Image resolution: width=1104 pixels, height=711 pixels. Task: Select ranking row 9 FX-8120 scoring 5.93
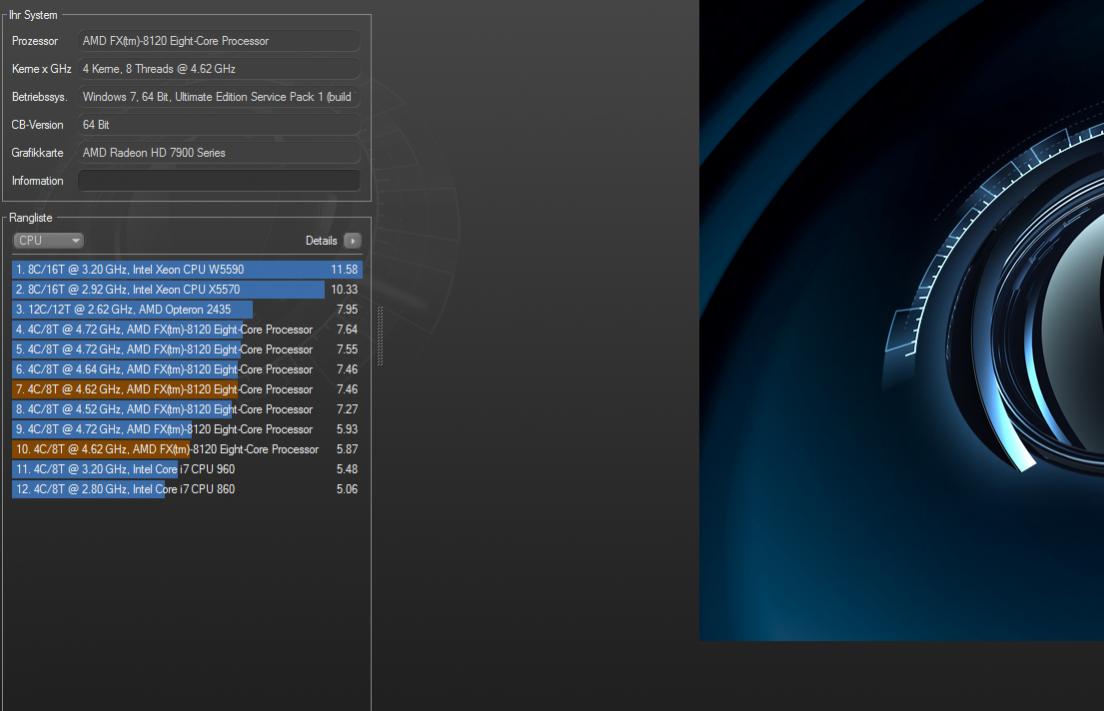(x=187, y=429)
